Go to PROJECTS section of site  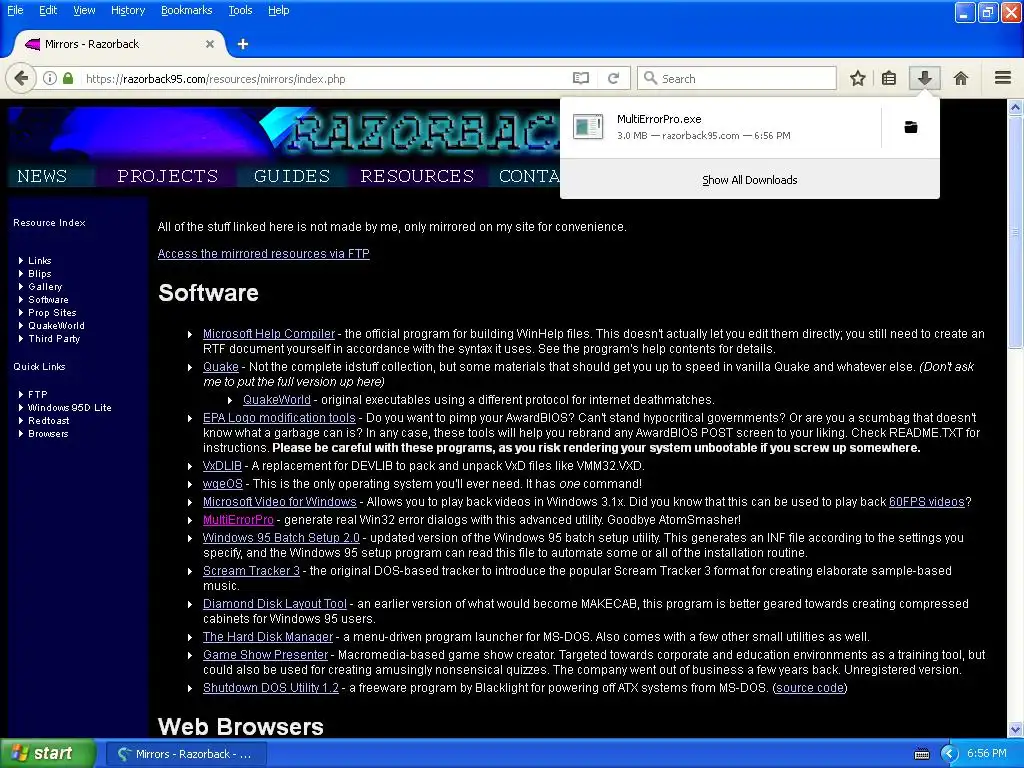point(167,176)
